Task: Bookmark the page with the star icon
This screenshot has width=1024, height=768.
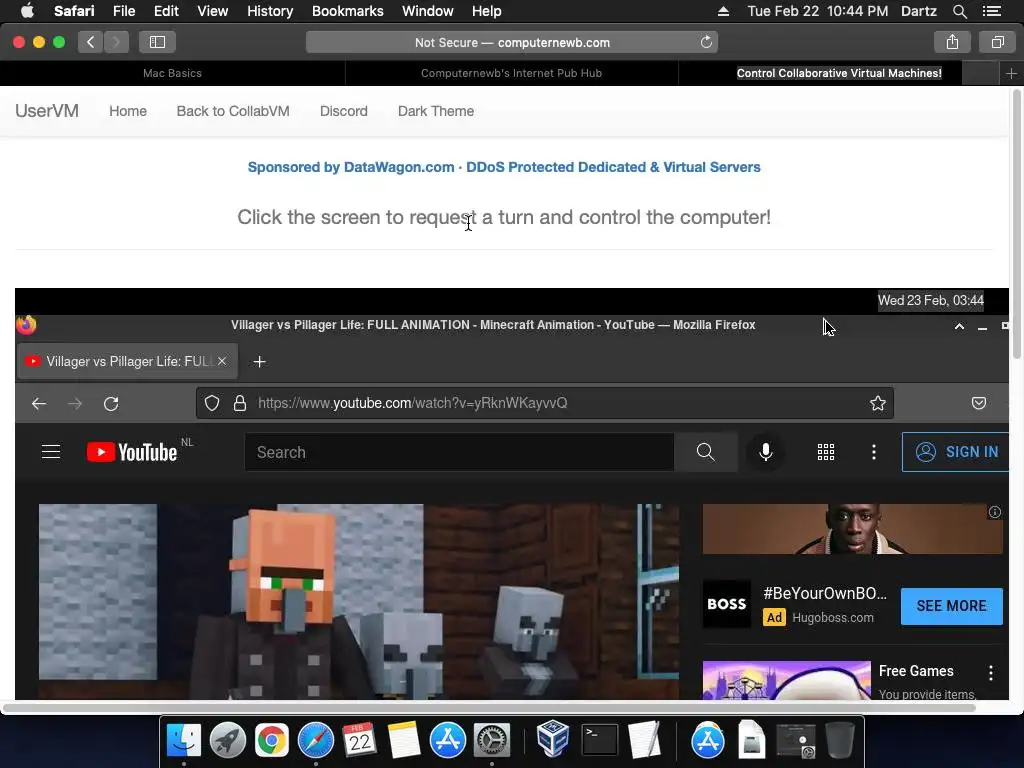Action: [878, 403]
